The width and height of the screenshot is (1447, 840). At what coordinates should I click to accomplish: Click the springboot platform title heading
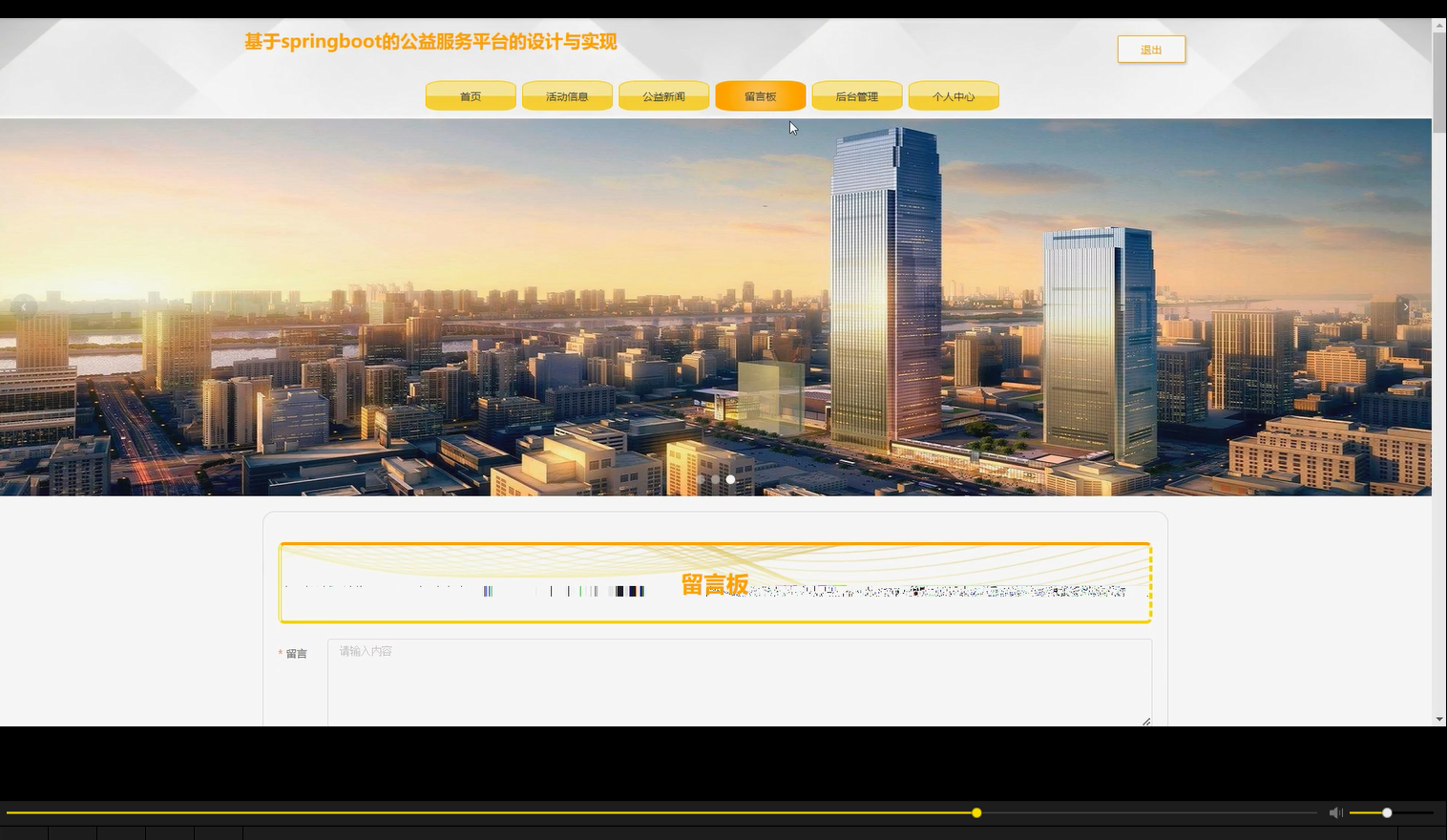(430, 42)
